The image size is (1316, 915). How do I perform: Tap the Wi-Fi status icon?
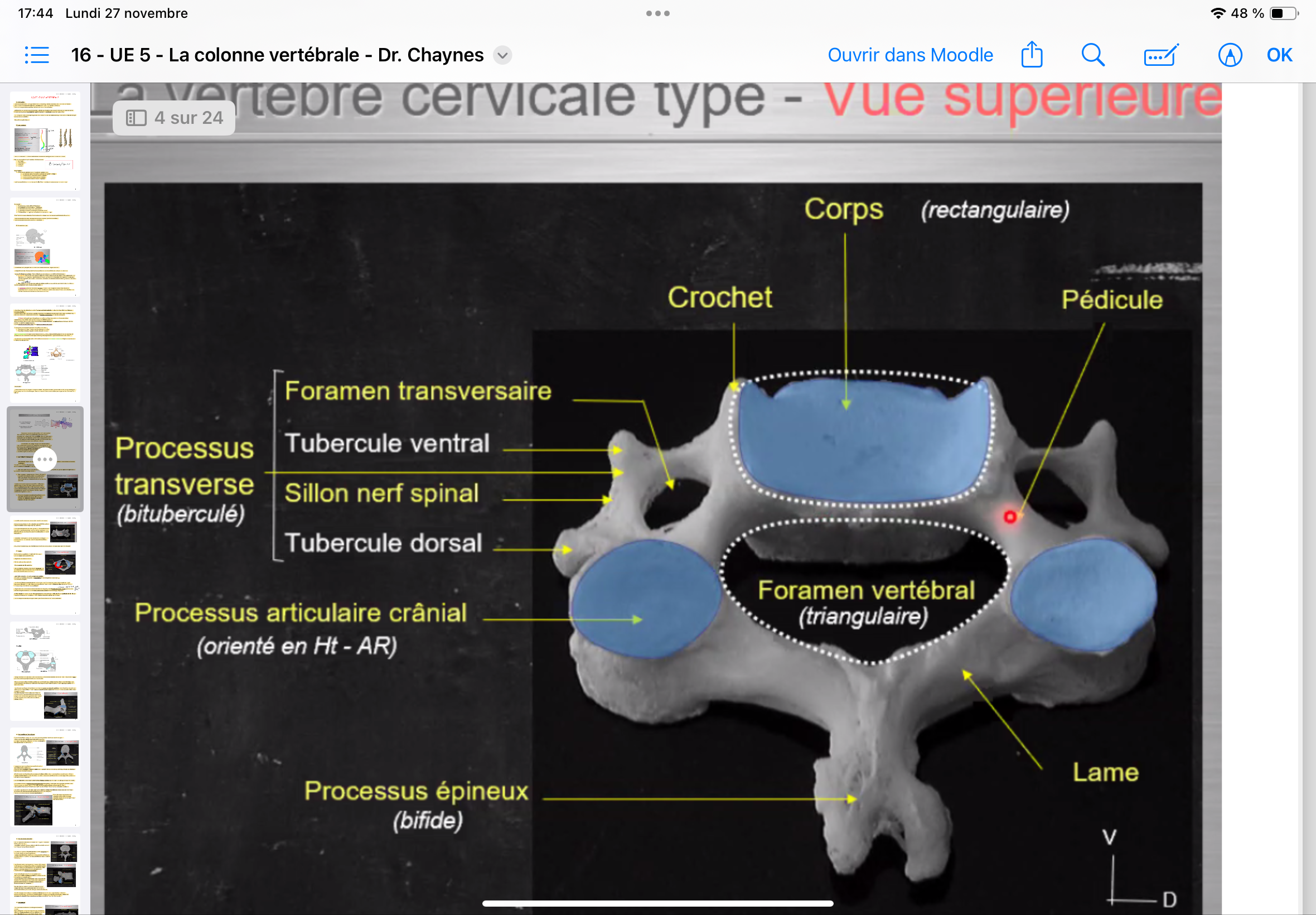tap(1217, 13)
